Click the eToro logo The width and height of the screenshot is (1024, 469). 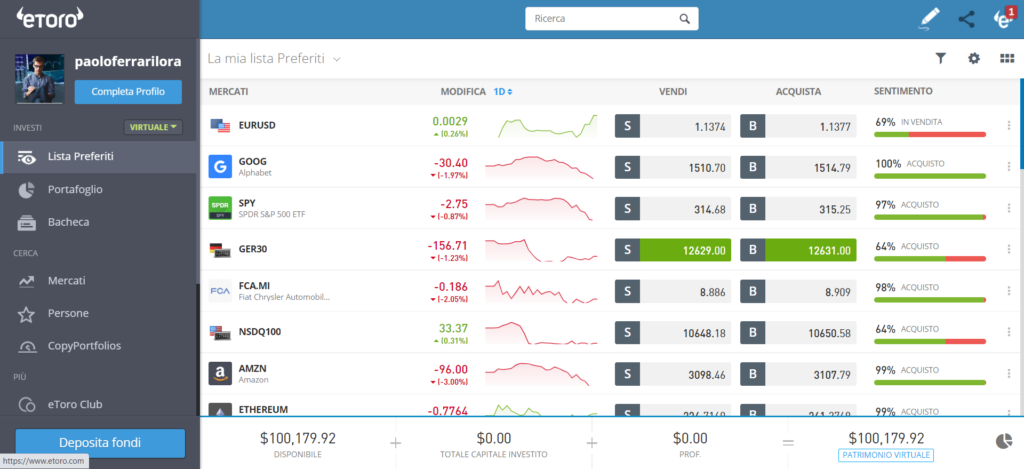(x=50, y=18)
